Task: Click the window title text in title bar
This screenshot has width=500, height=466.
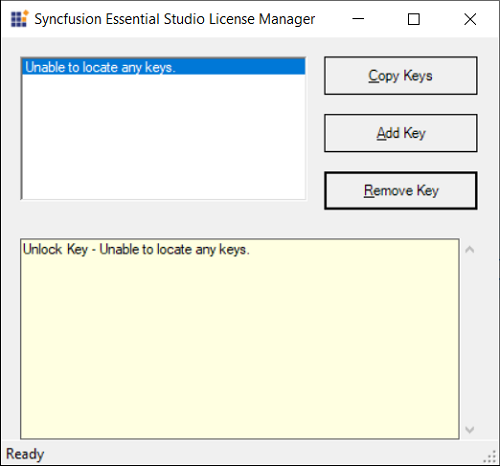Action: (175, 19)
